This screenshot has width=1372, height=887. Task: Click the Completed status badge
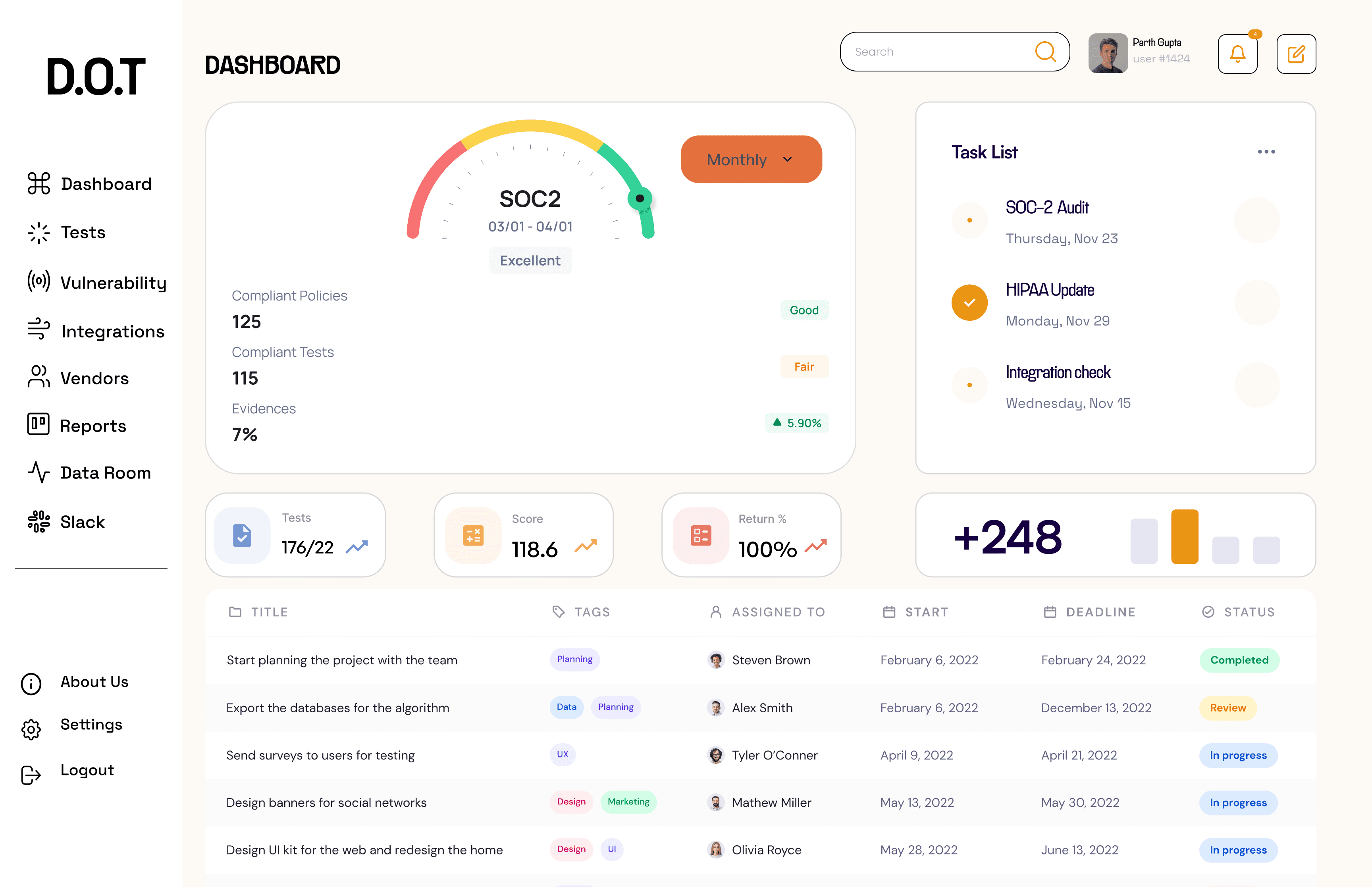[x=1239, y=660]
